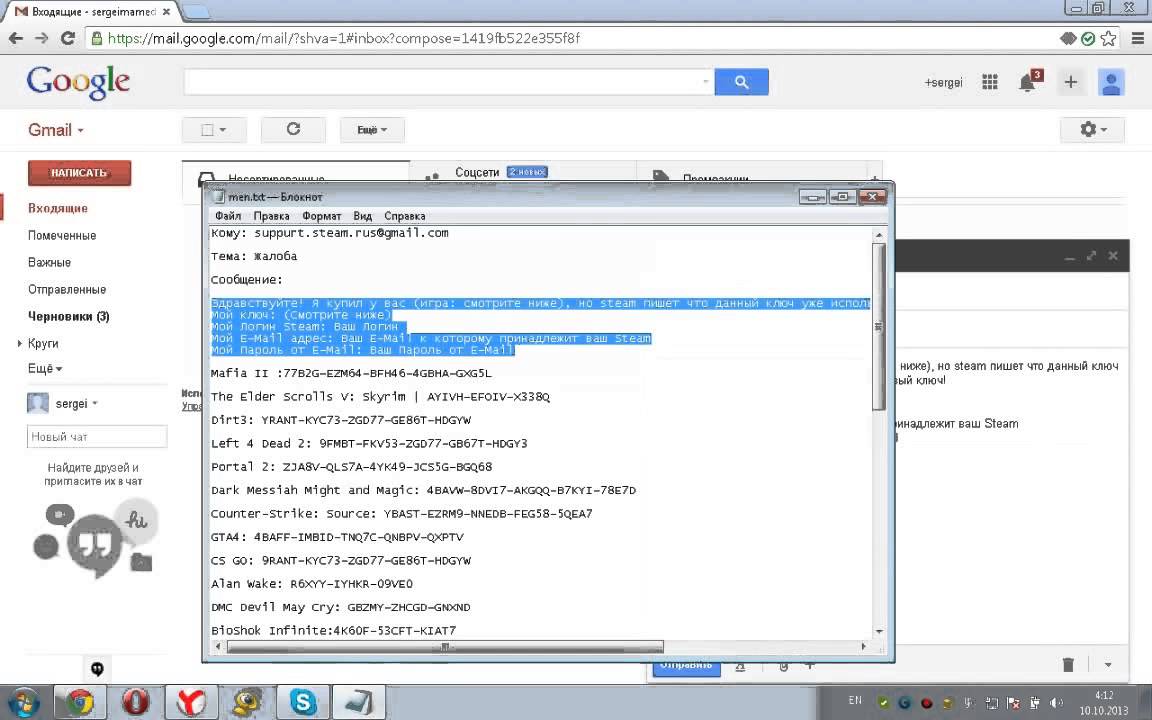Open the select checkbox dropdown arrow
The height and width of the screenshot is (720, 1152).
223,130
